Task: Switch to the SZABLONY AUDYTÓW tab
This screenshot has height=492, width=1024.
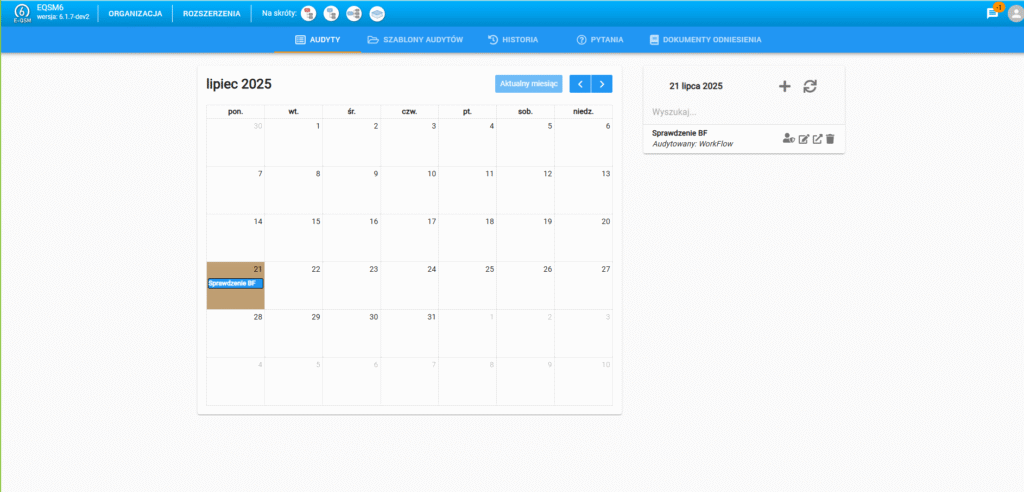Action: tap(414, 40)
